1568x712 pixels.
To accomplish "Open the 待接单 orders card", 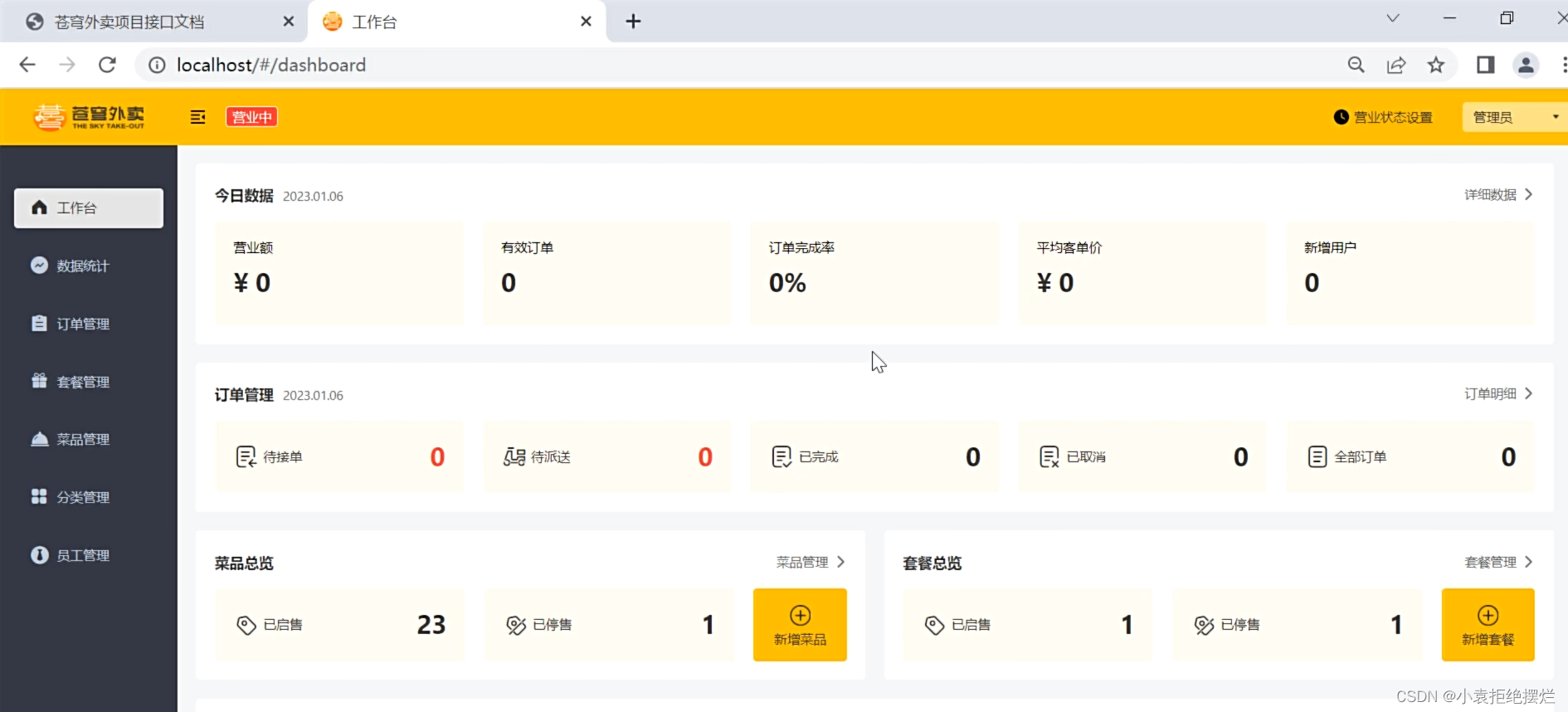I will coord(339,456).
